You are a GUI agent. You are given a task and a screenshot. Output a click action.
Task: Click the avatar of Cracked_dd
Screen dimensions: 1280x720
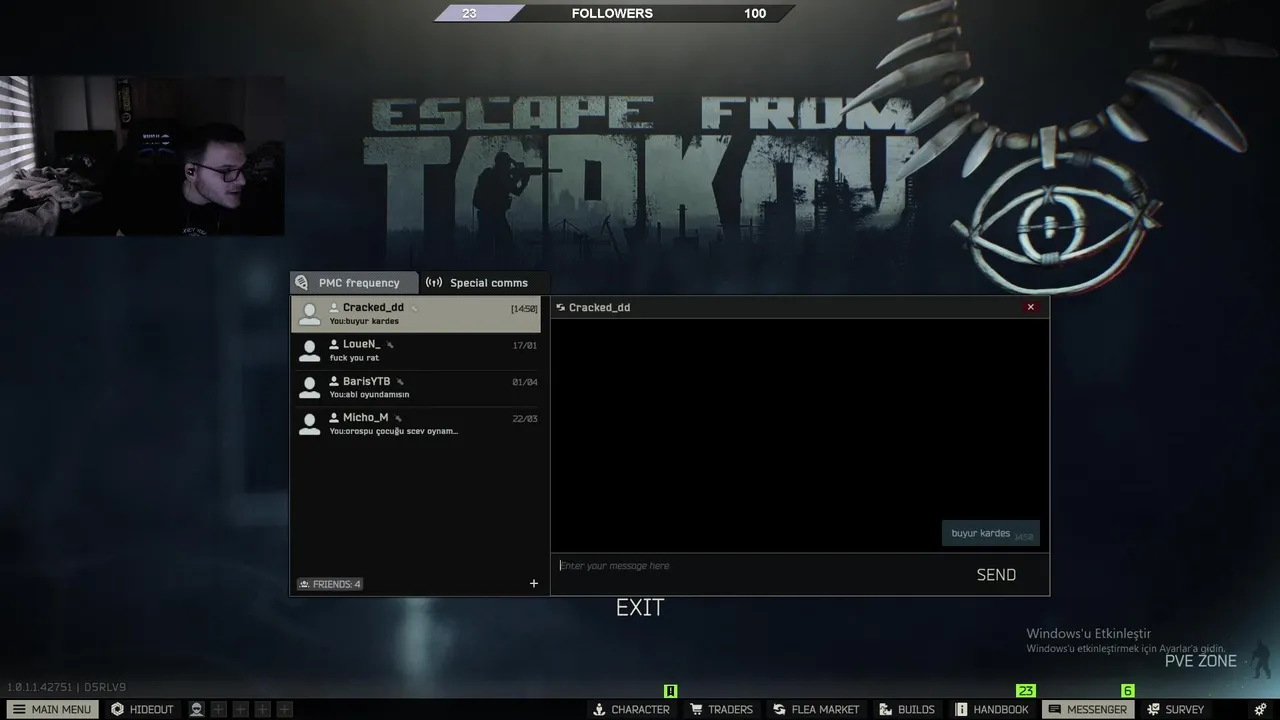(x=310, y=314)
